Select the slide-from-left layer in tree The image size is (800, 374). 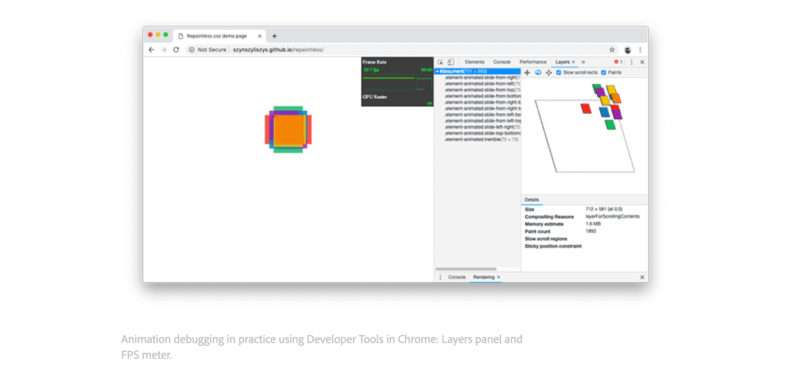[x=482, y=84]
